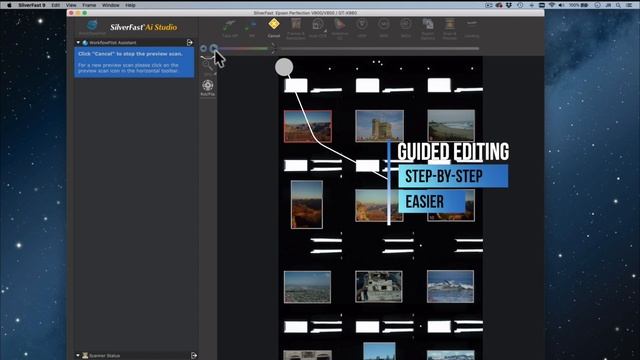Viewport: 640px width, 360px height.
Task: Click the blue assistant hint about canceling preview scan
Action: [134, 62]
